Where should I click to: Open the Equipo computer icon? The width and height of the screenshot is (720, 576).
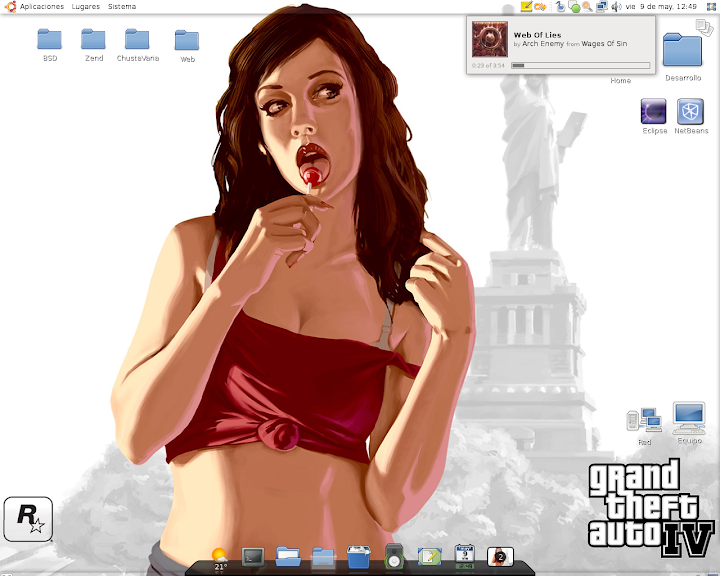pyautogui.click(x=689, y=418)
